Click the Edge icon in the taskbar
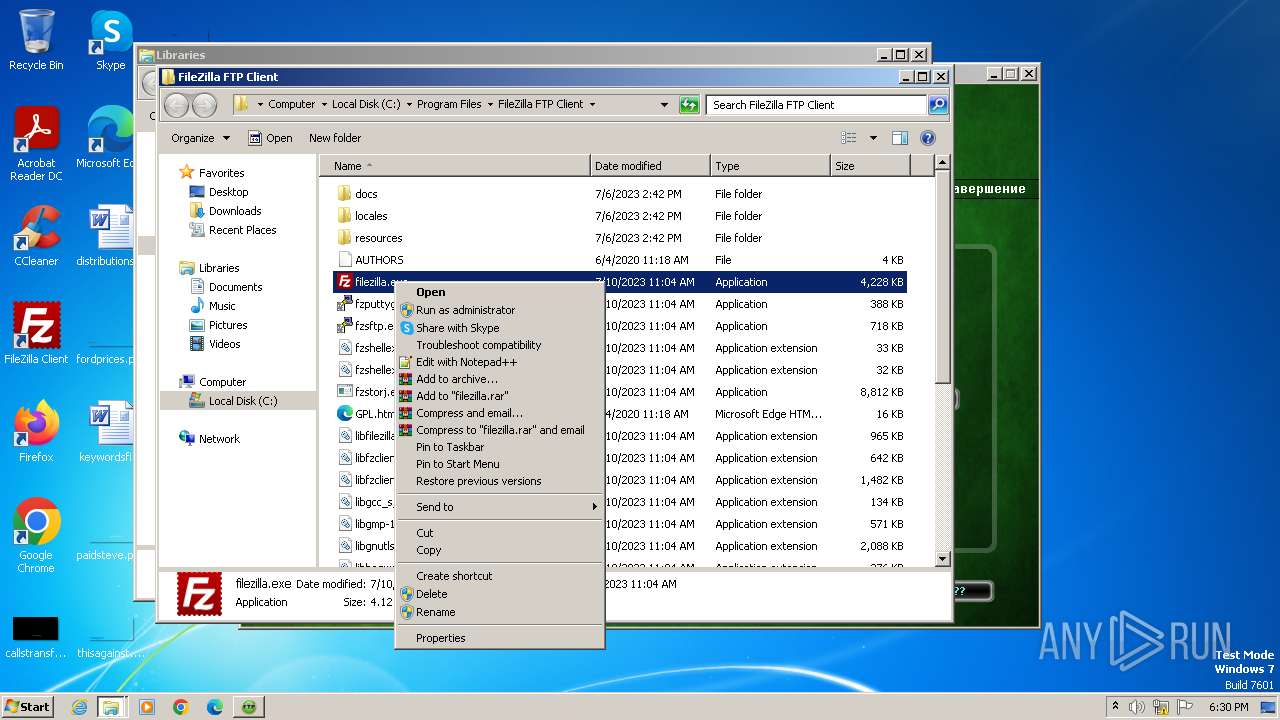This screenshot has height=720, width=1280. 214,707
